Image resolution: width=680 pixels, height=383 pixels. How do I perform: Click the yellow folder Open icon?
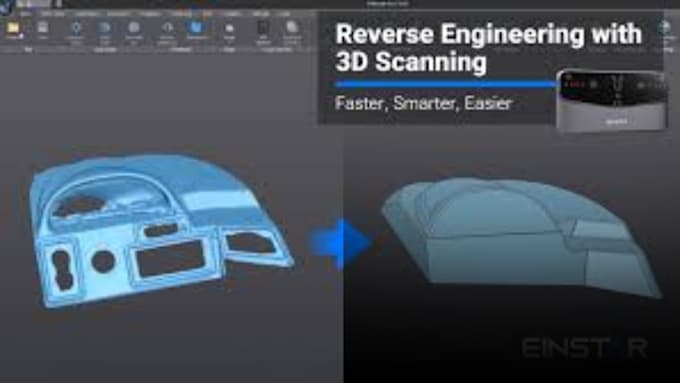(x=14, y=28)
